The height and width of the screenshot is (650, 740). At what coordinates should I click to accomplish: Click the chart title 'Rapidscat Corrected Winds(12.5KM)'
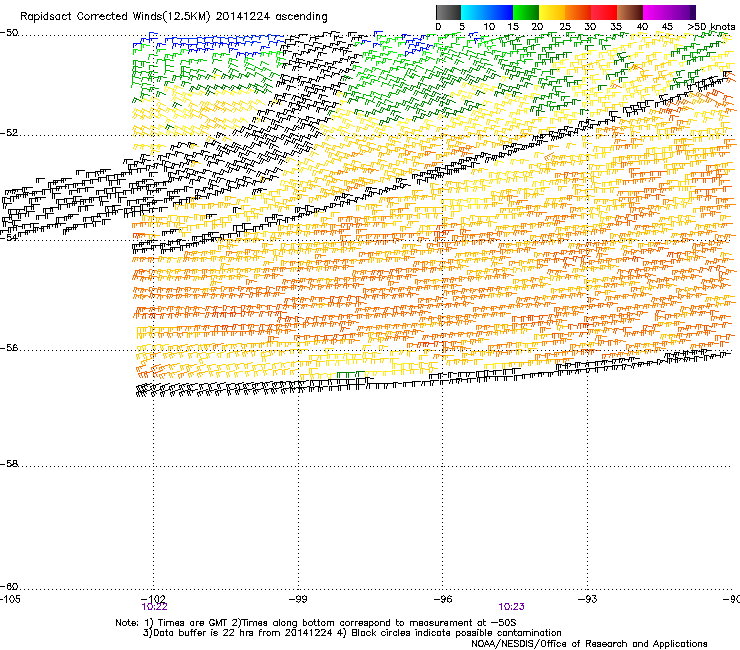point(115,17)
